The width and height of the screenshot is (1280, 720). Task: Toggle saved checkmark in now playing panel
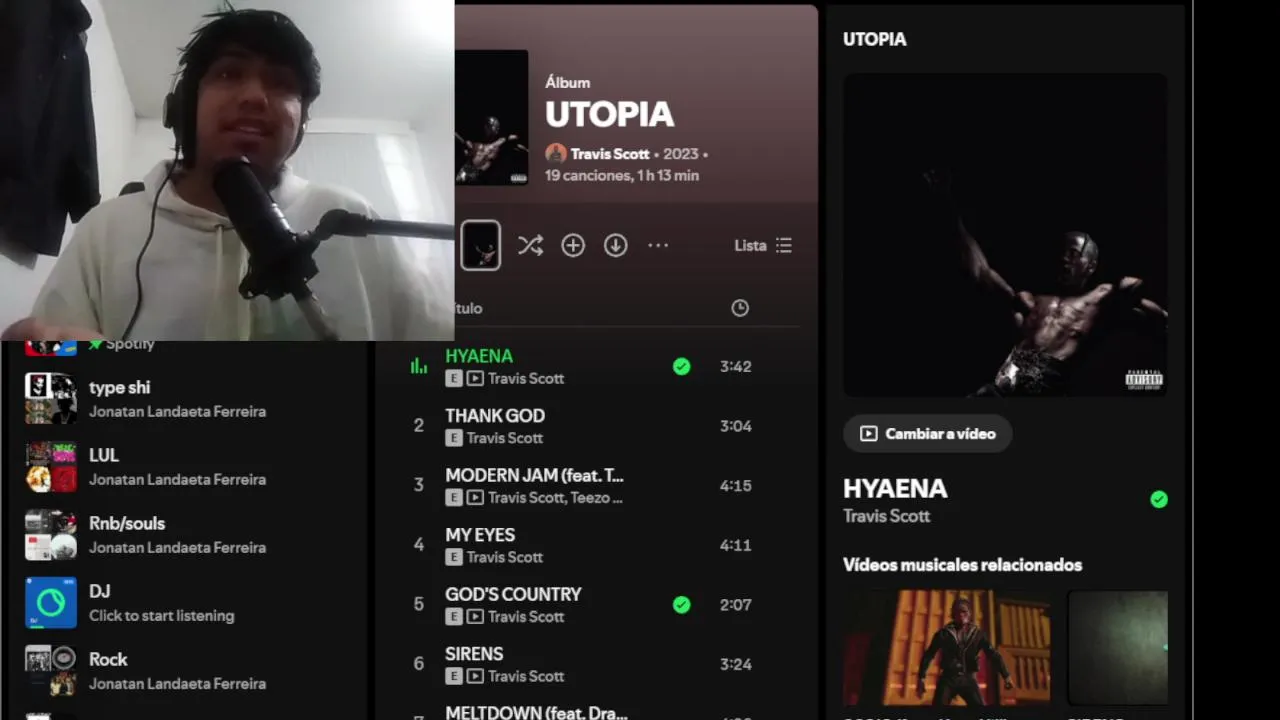click(1159, 499)
